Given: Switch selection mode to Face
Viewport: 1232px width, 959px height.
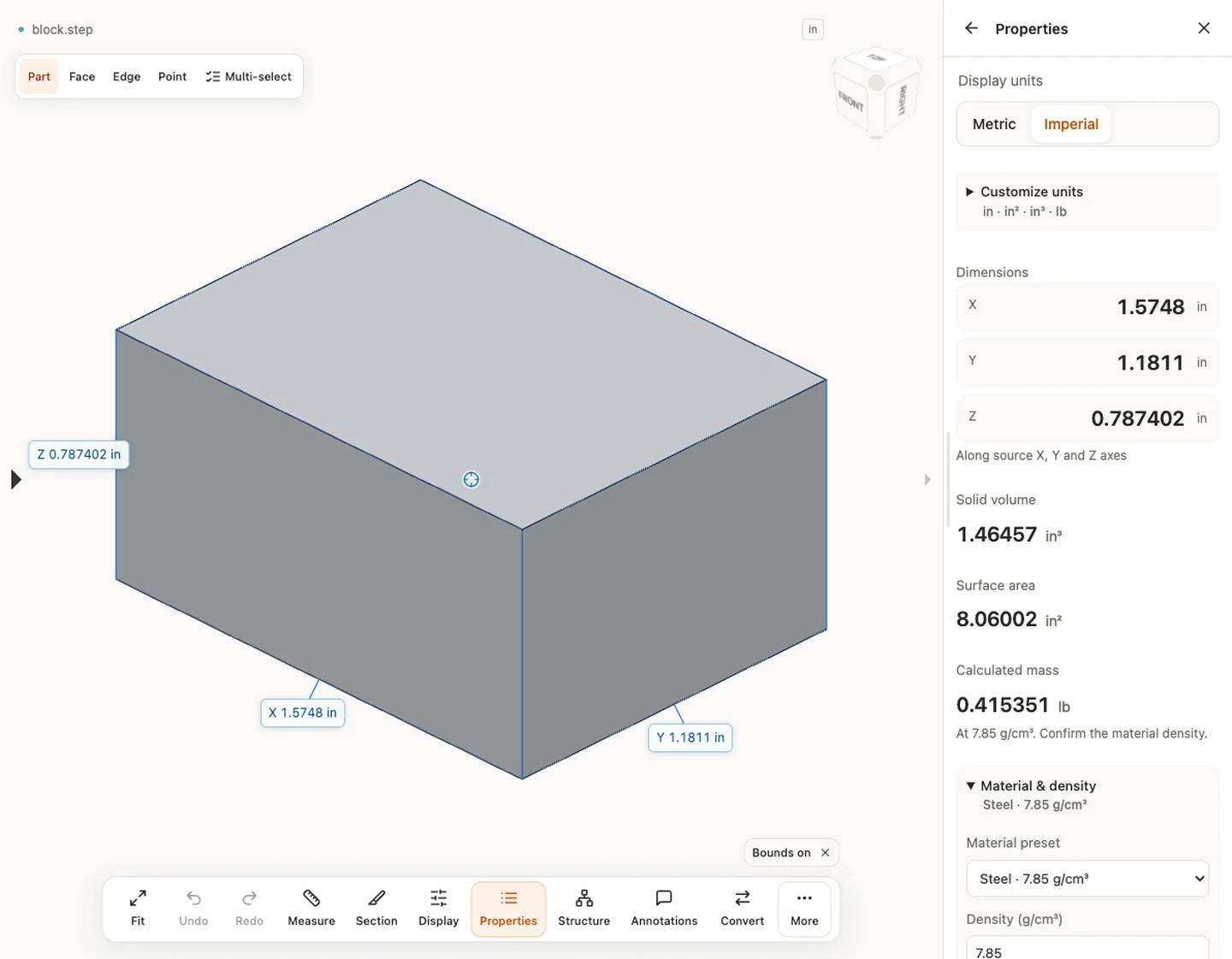Looking at the screenshot, I should (82, 76).
